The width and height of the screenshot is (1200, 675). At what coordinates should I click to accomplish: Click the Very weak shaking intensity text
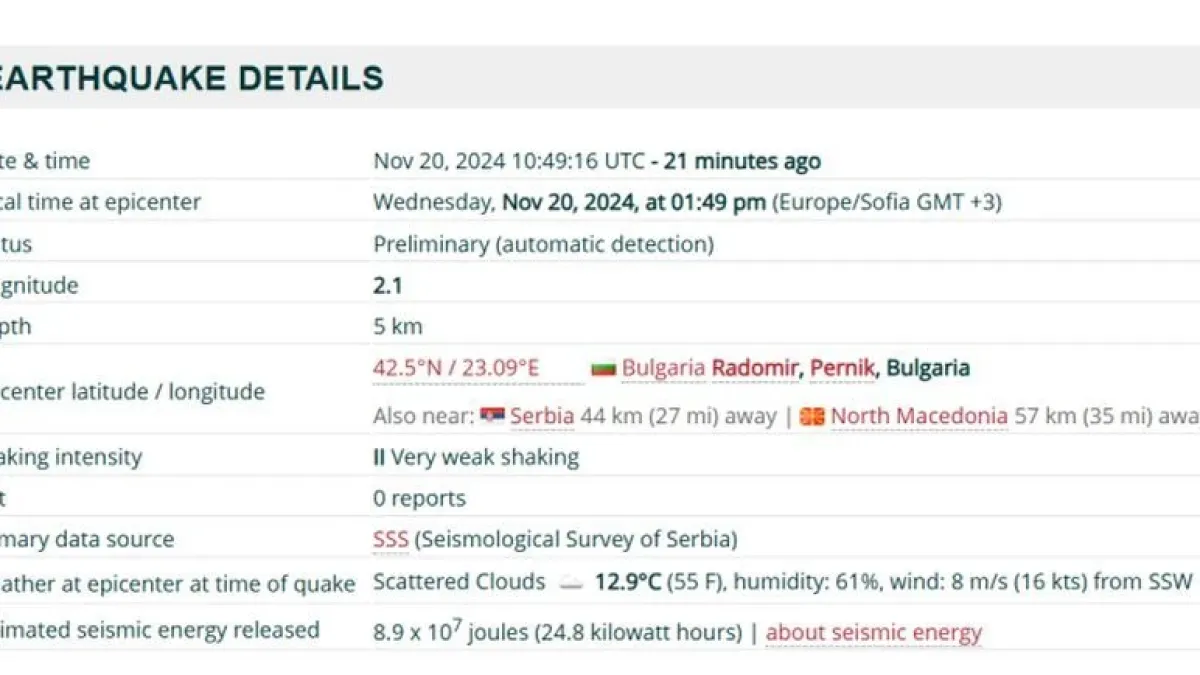point(485,458)
